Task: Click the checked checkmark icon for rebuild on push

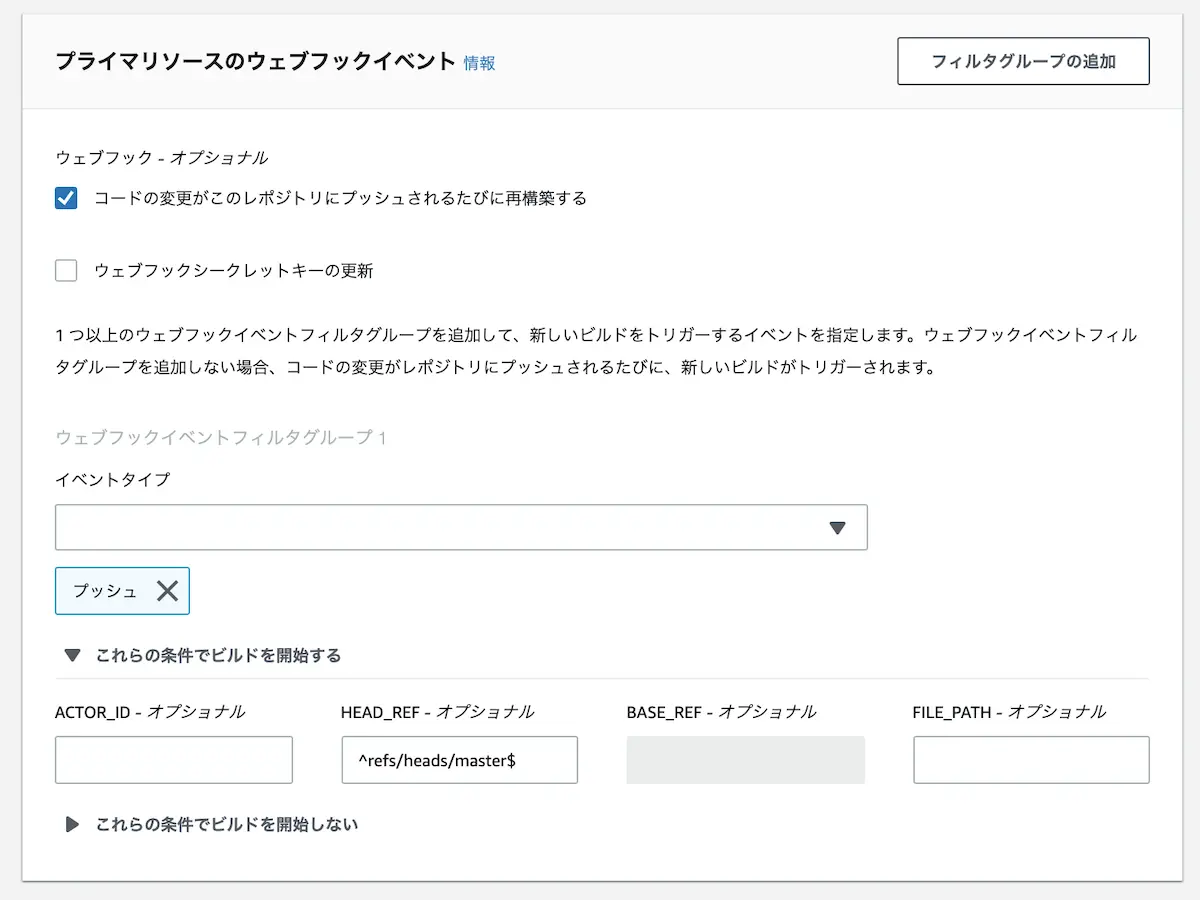Action: 65,198
